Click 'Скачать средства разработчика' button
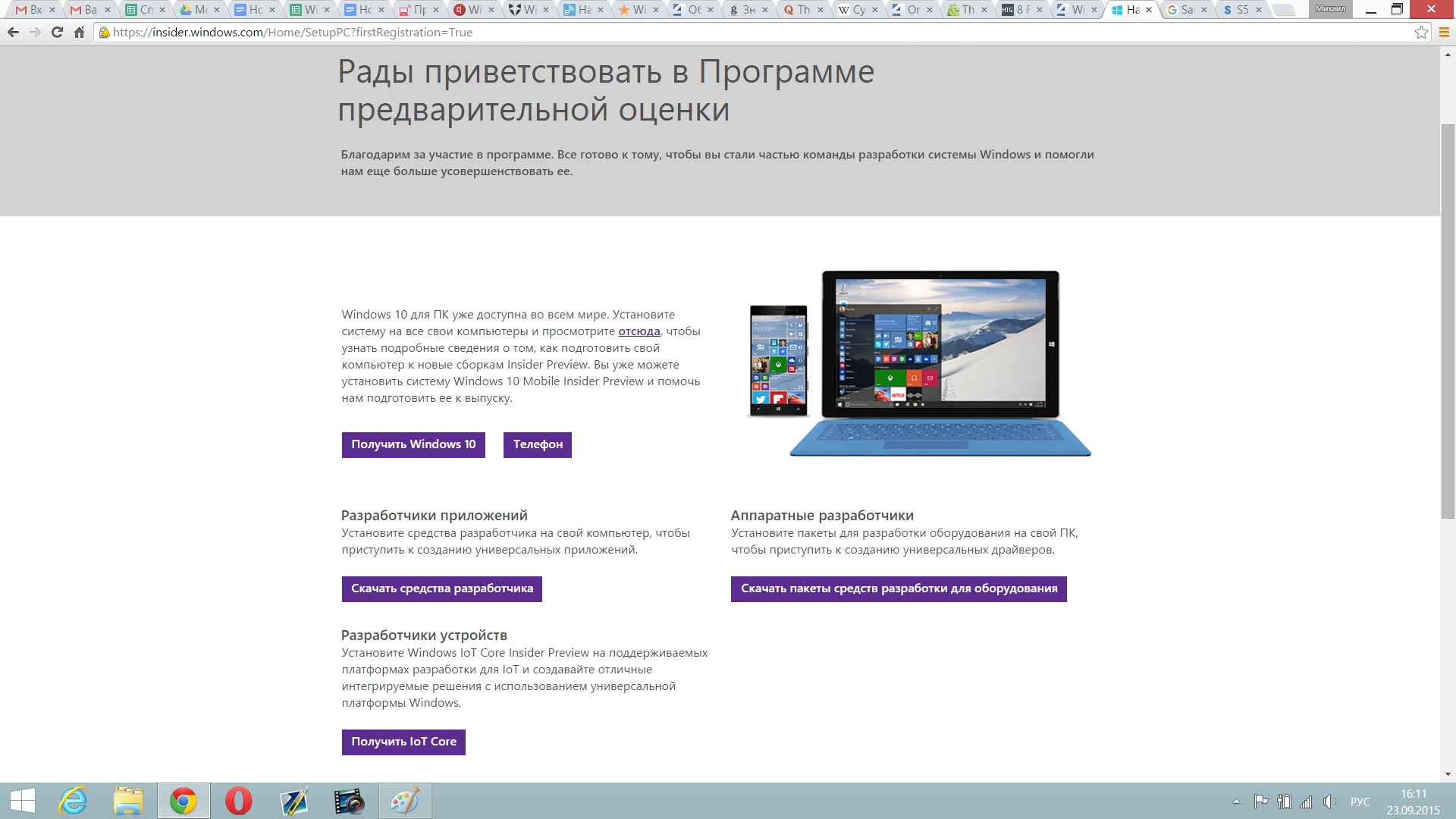Viewport: 1456px width, 819px height. pyautogui.click(x=442, y=588)
